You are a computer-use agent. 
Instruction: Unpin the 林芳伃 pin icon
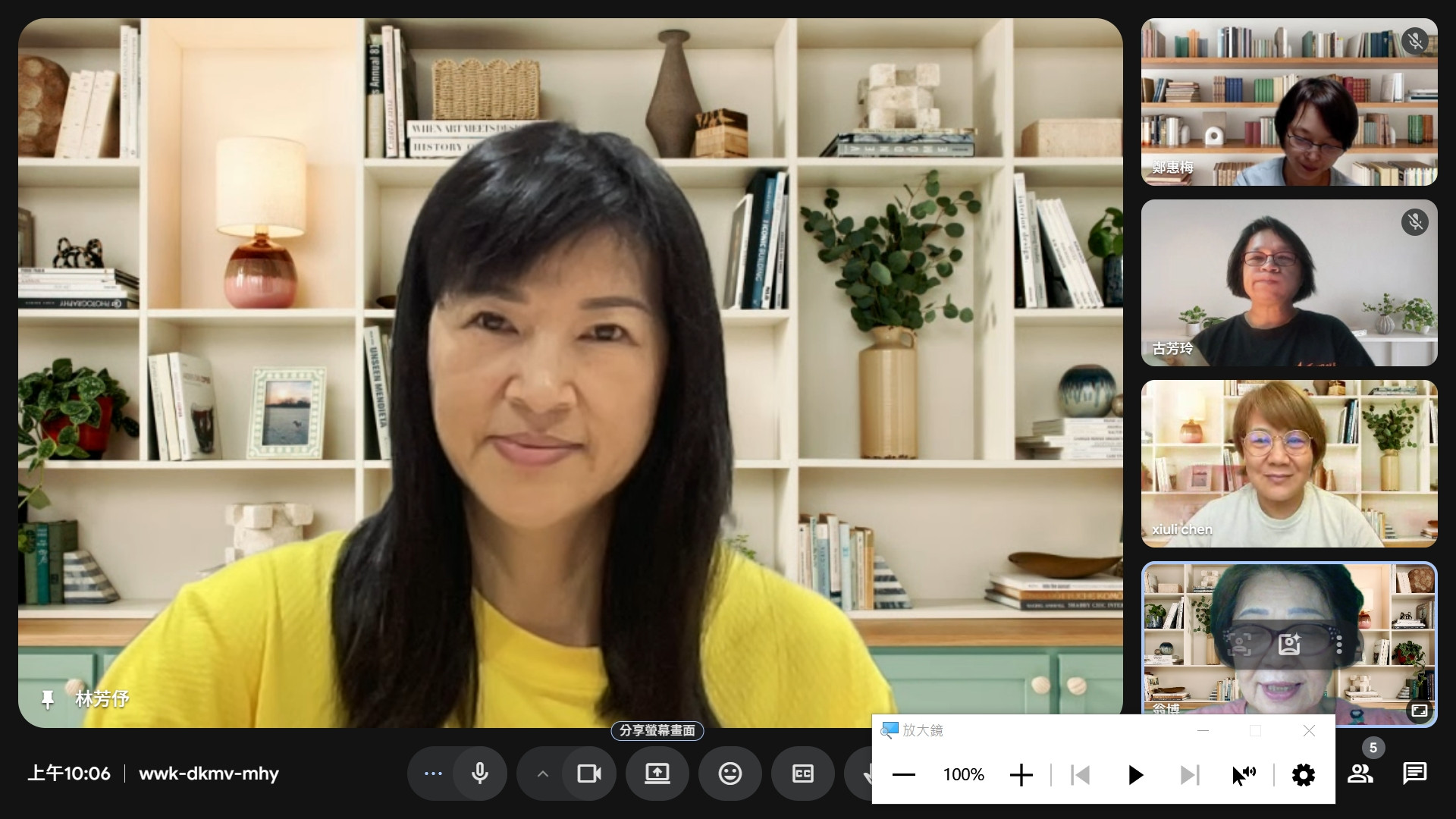[x=48, y=698]
